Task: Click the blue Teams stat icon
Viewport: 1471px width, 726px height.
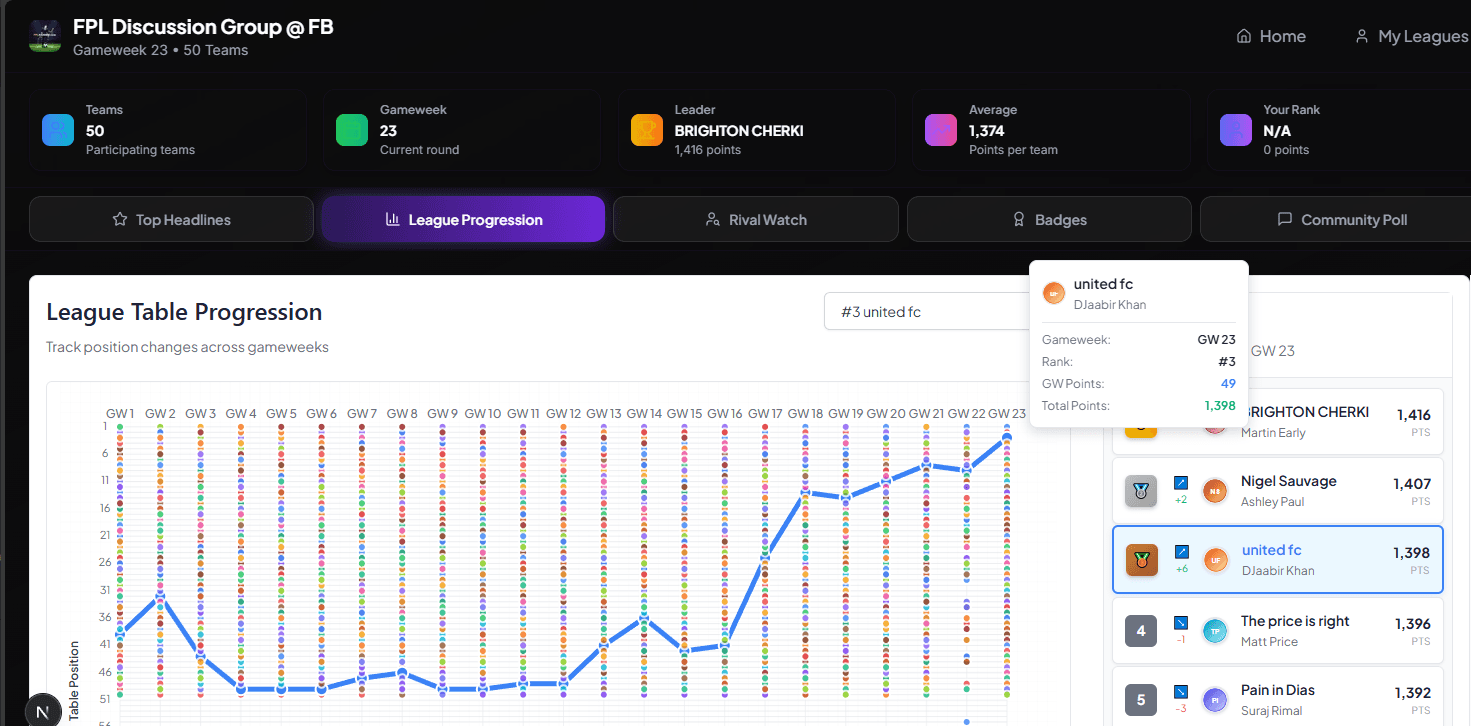Action: tap(58, 130)
